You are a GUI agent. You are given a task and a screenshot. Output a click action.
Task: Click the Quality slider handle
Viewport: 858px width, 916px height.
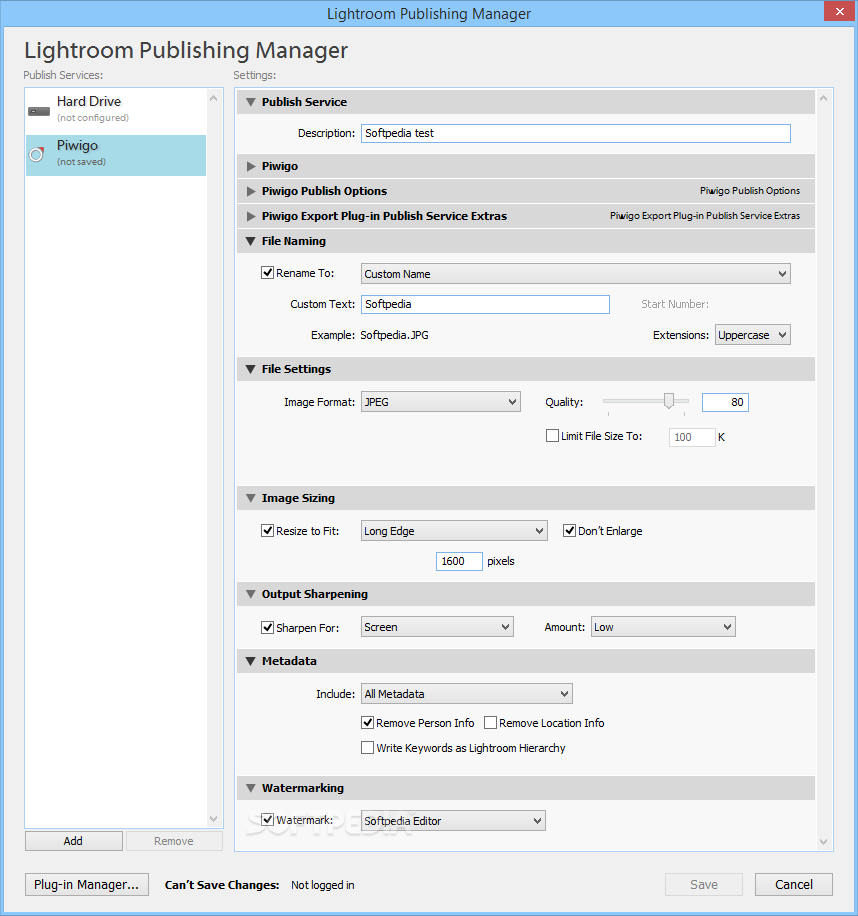tap(669, 400)
